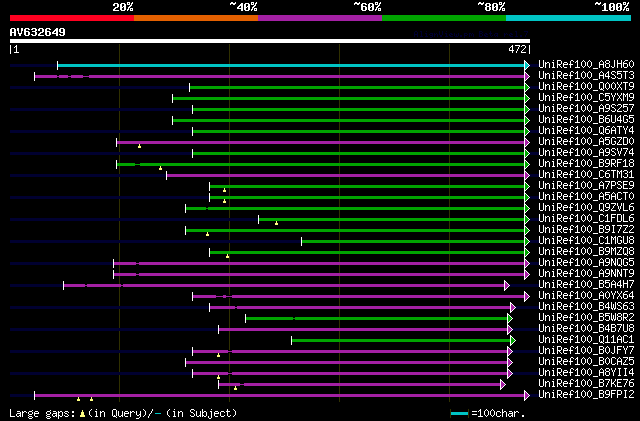Select the UniRef100_A5GZD0 label
This screenshot has width=640, height=421.
[586, 142]
